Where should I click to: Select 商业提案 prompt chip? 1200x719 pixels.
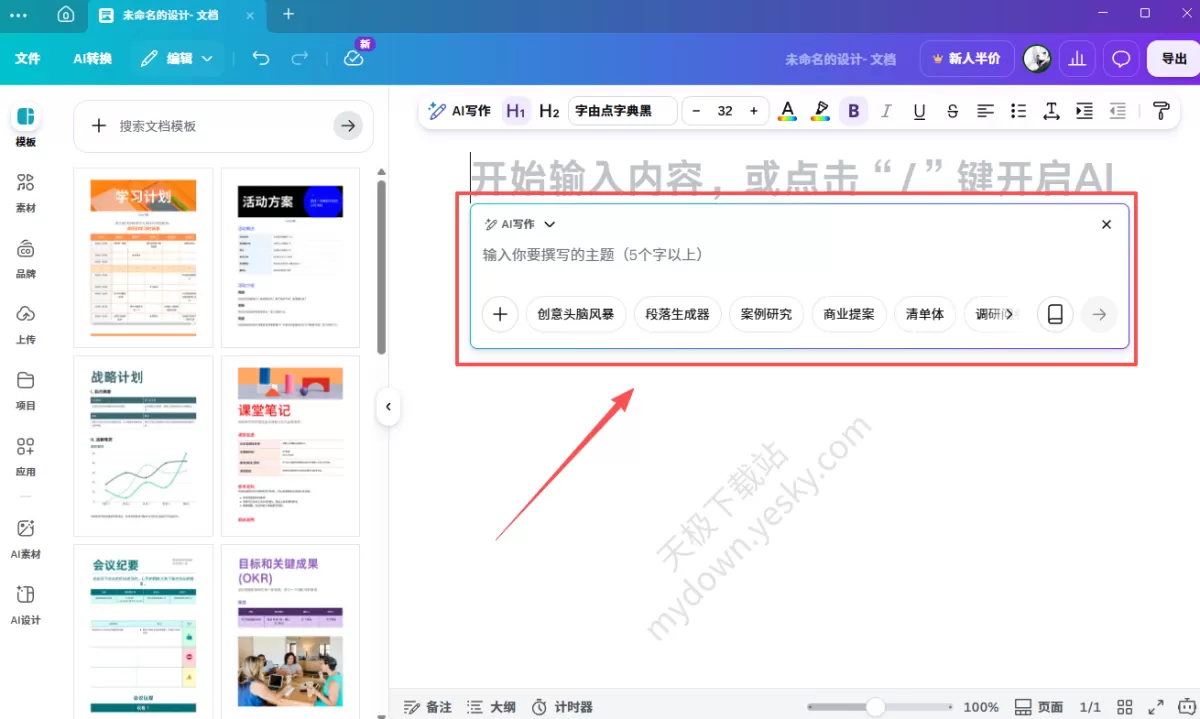point(848,314)
